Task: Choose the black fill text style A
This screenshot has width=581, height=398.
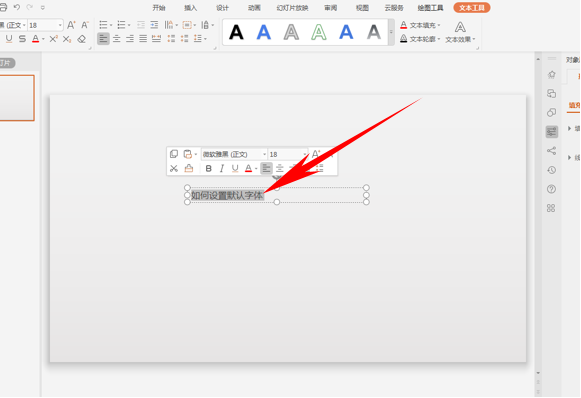Action: [x=236, y=32]
